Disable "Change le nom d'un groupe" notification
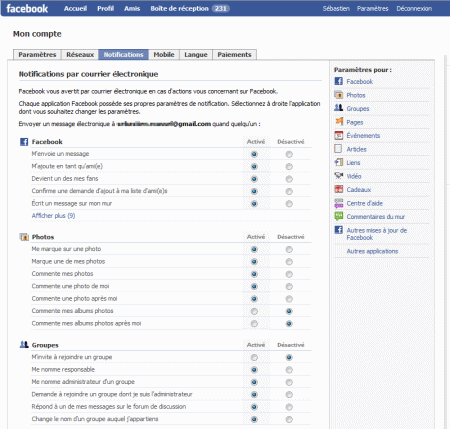450x429 pixels. point(289,419)
